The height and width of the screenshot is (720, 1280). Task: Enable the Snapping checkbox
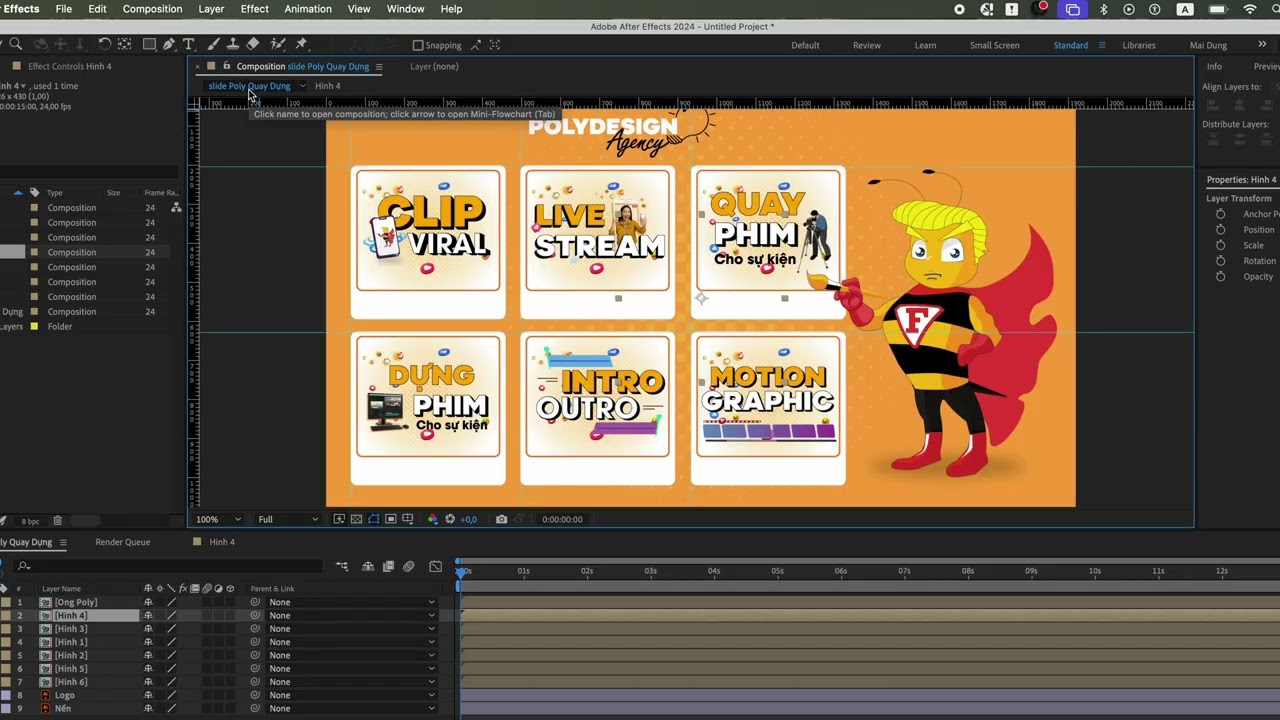[418, 45]
